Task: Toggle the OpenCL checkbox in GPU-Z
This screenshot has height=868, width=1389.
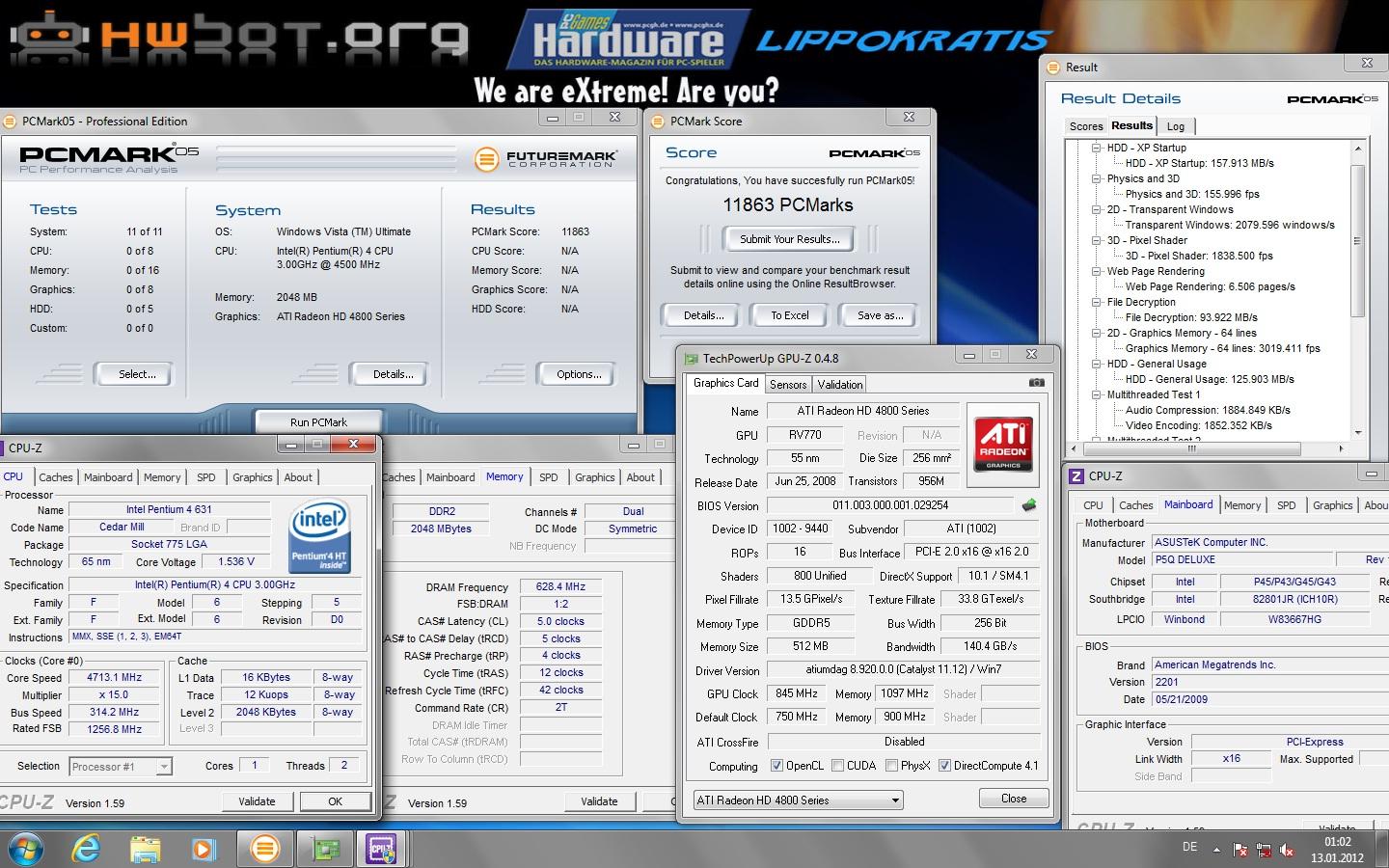Action: click(776, 766)
